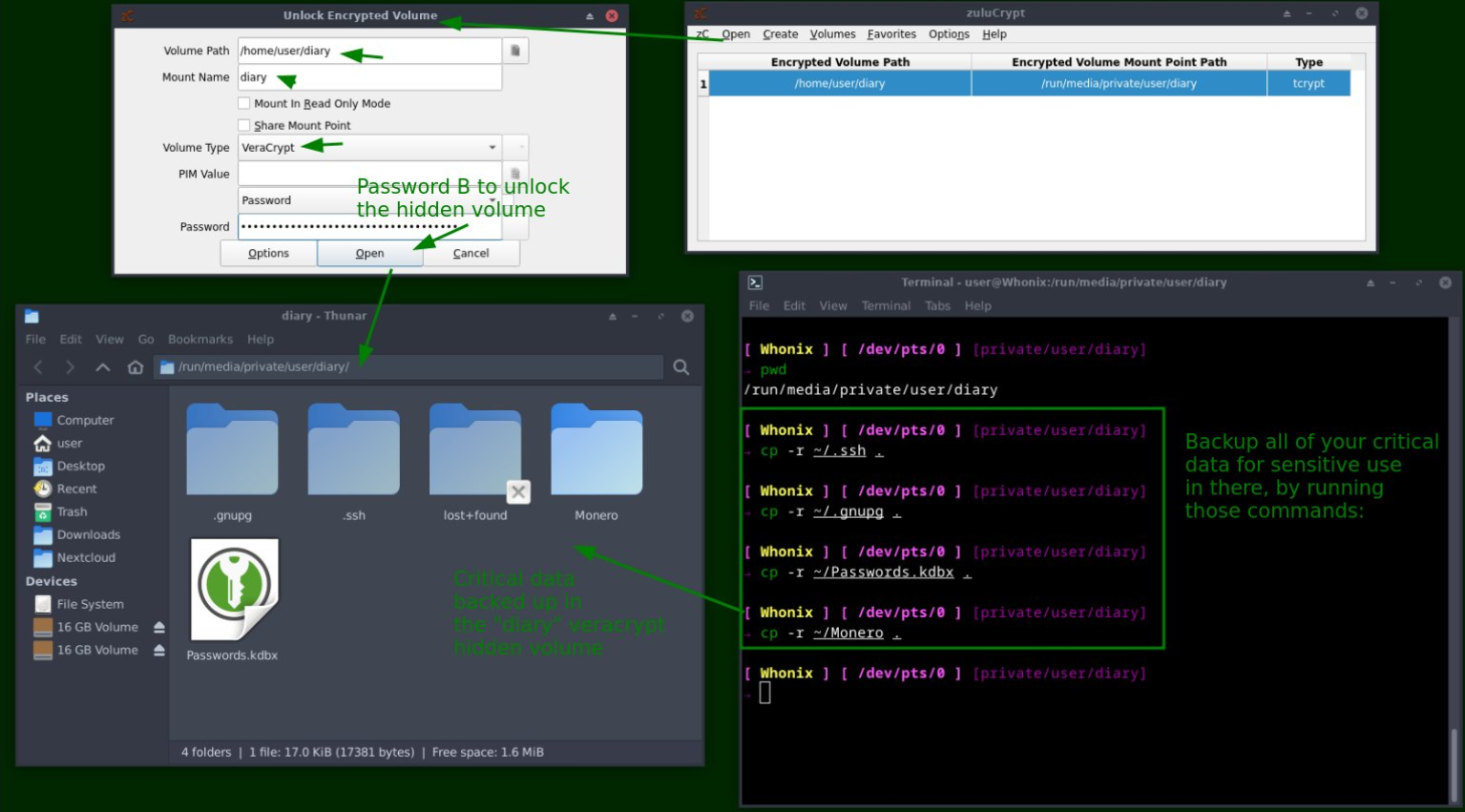Open Thunar File menu
The image size is (1465, 812).
click(35, 340)
